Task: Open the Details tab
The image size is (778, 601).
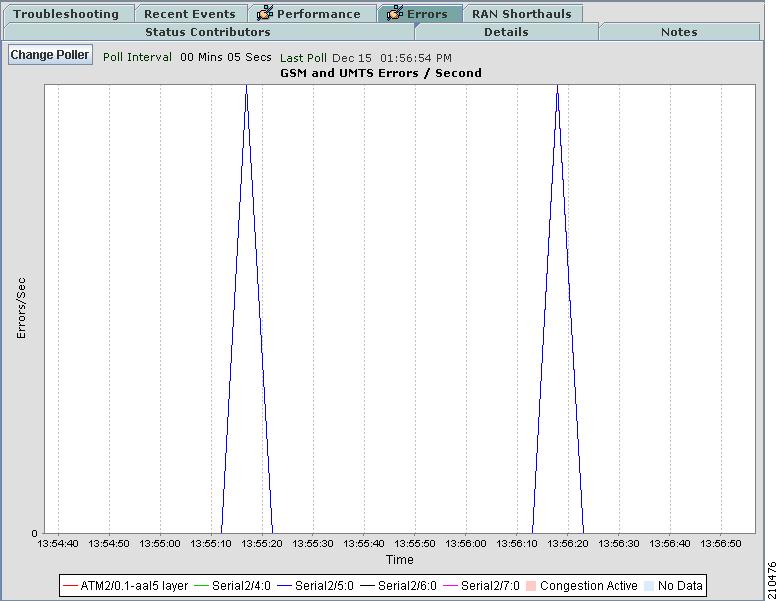Action: [x=506, y=32]
